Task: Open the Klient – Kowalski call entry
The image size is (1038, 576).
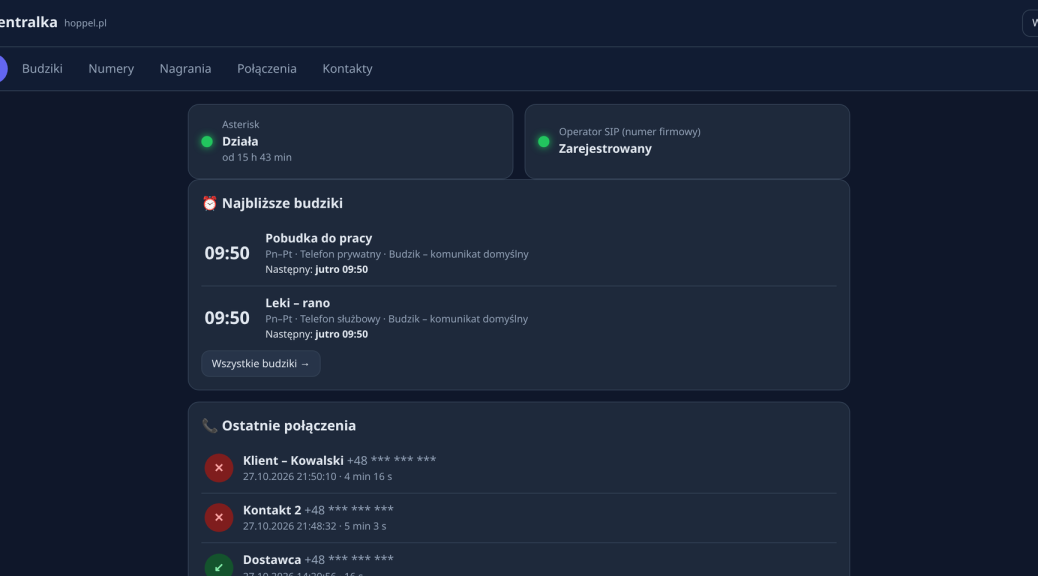Action: [x=519, y=468]
